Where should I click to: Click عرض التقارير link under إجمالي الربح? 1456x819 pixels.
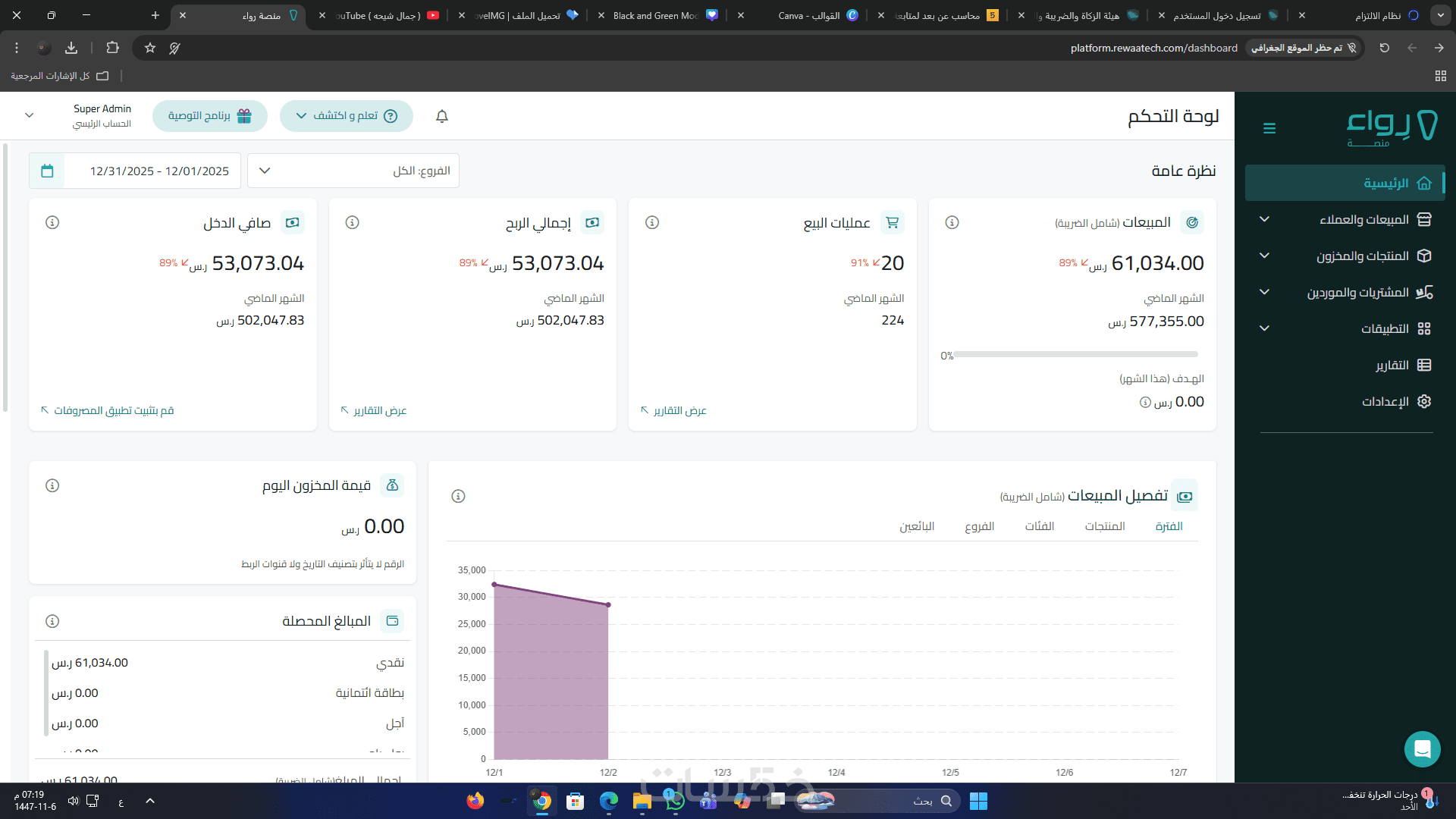pyautogui.click(x=374, y=410)
